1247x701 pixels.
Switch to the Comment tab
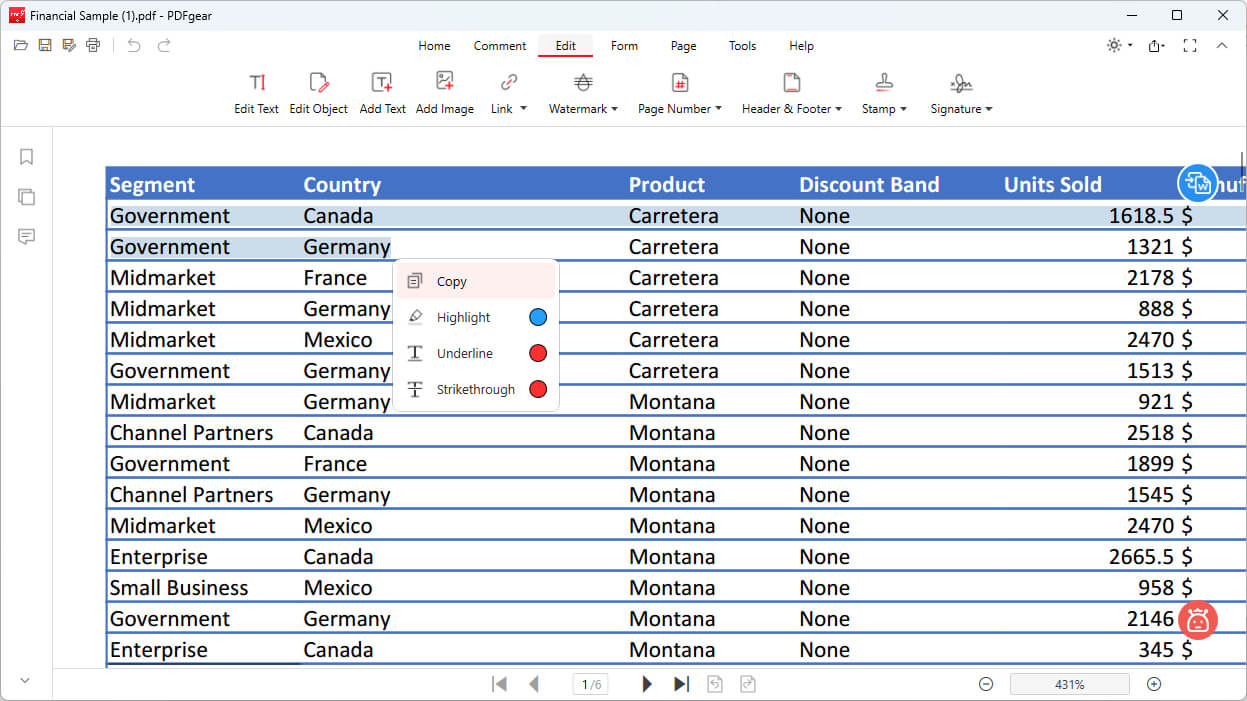point(499,46)
